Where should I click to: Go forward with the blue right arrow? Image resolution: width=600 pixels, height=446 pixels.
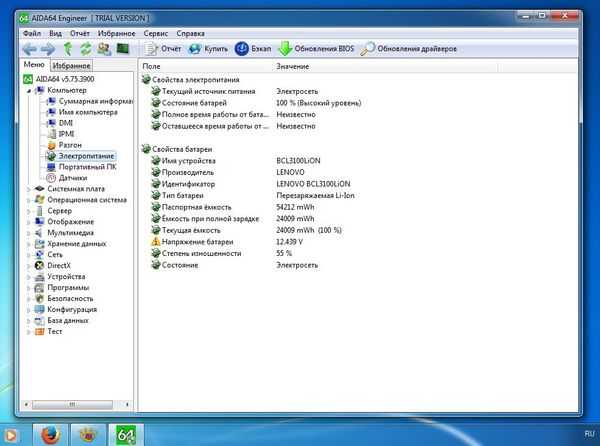click(48, 49)
